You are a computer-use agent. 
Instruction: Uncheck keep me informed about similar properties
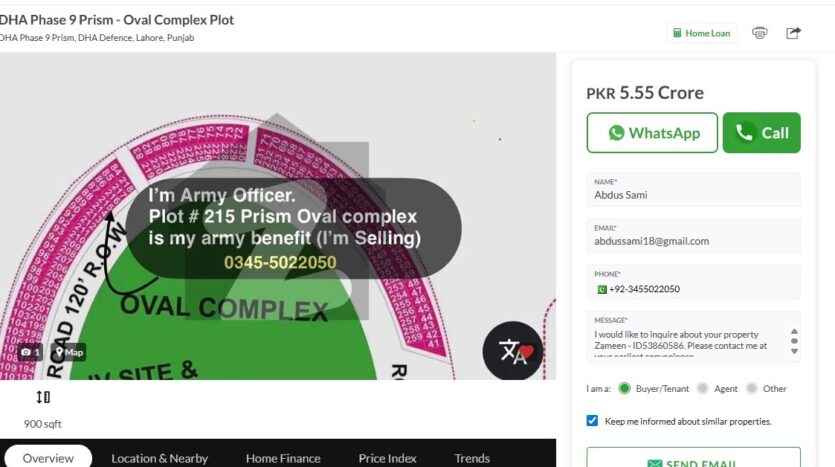593,421
